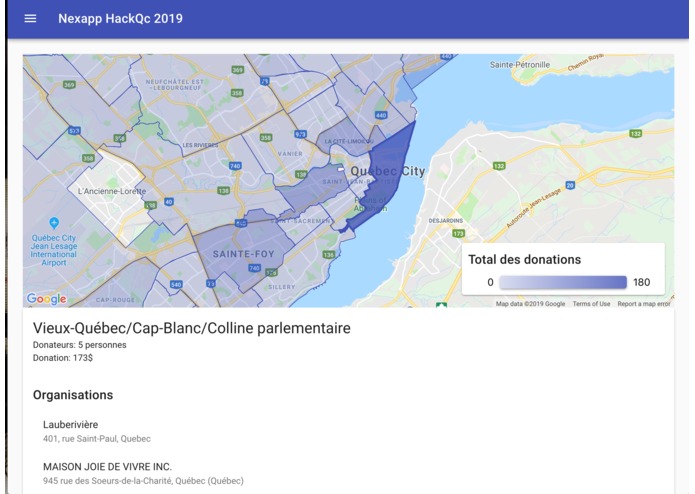The width and height of the screenshot is (695, 494).
Task: Click Report a map error link
Action: (644, 303)
